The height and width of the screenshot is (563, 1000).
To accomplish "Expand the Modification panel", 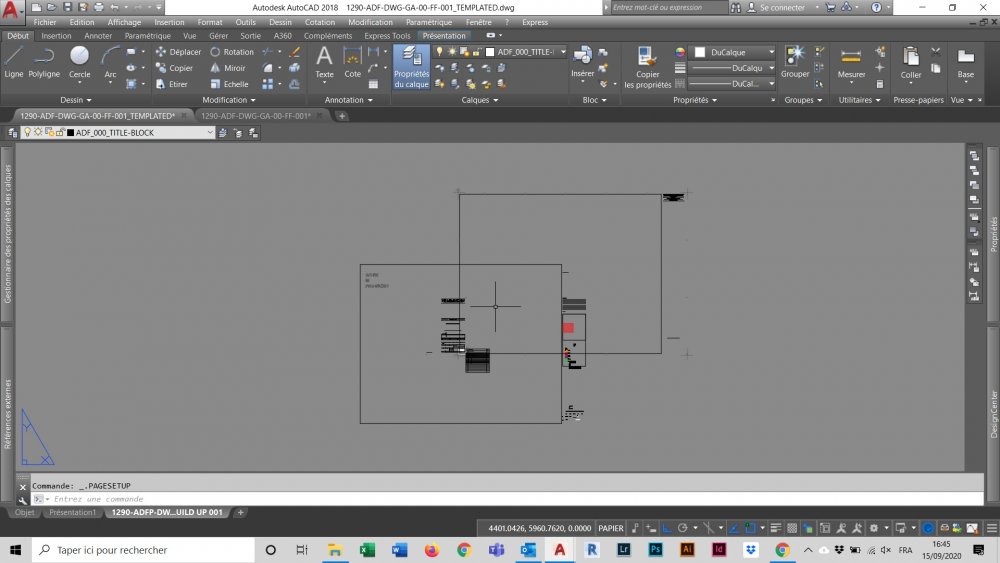I will pyautogui.click(x=228, y=100).
